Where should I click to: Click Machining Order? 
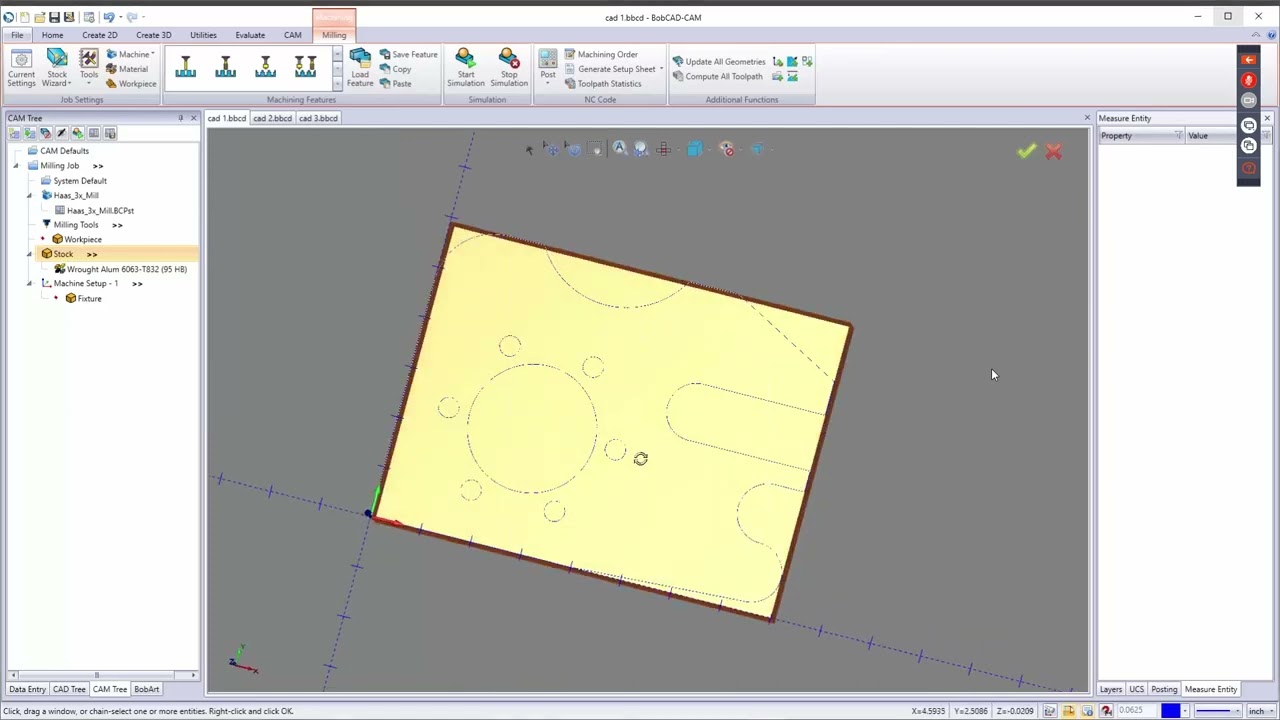600,54
